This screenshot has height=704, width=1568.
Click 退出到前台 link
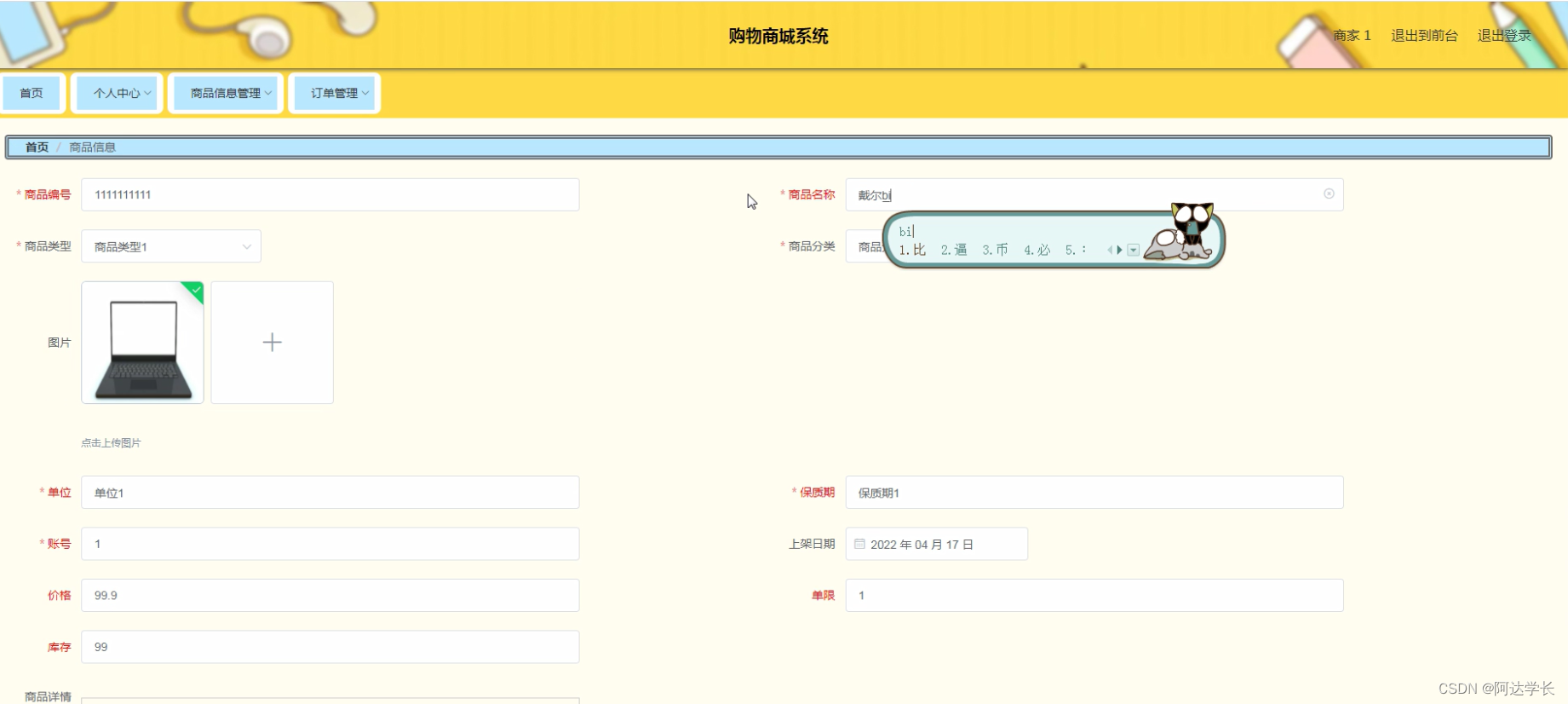point(1424,35)
